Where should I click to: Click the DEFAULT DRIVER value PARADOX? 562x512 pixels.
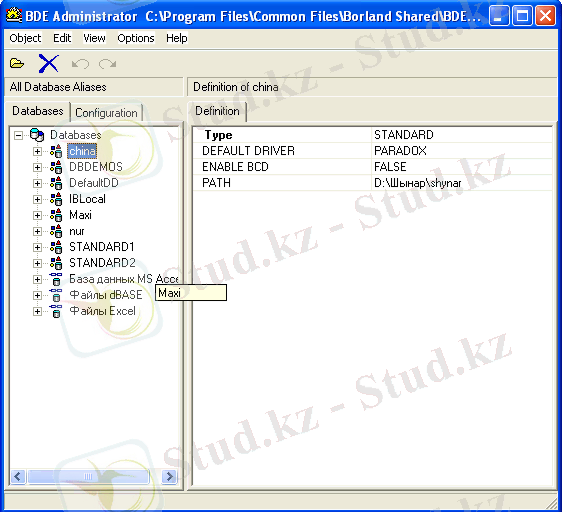(x=400, y=151)
